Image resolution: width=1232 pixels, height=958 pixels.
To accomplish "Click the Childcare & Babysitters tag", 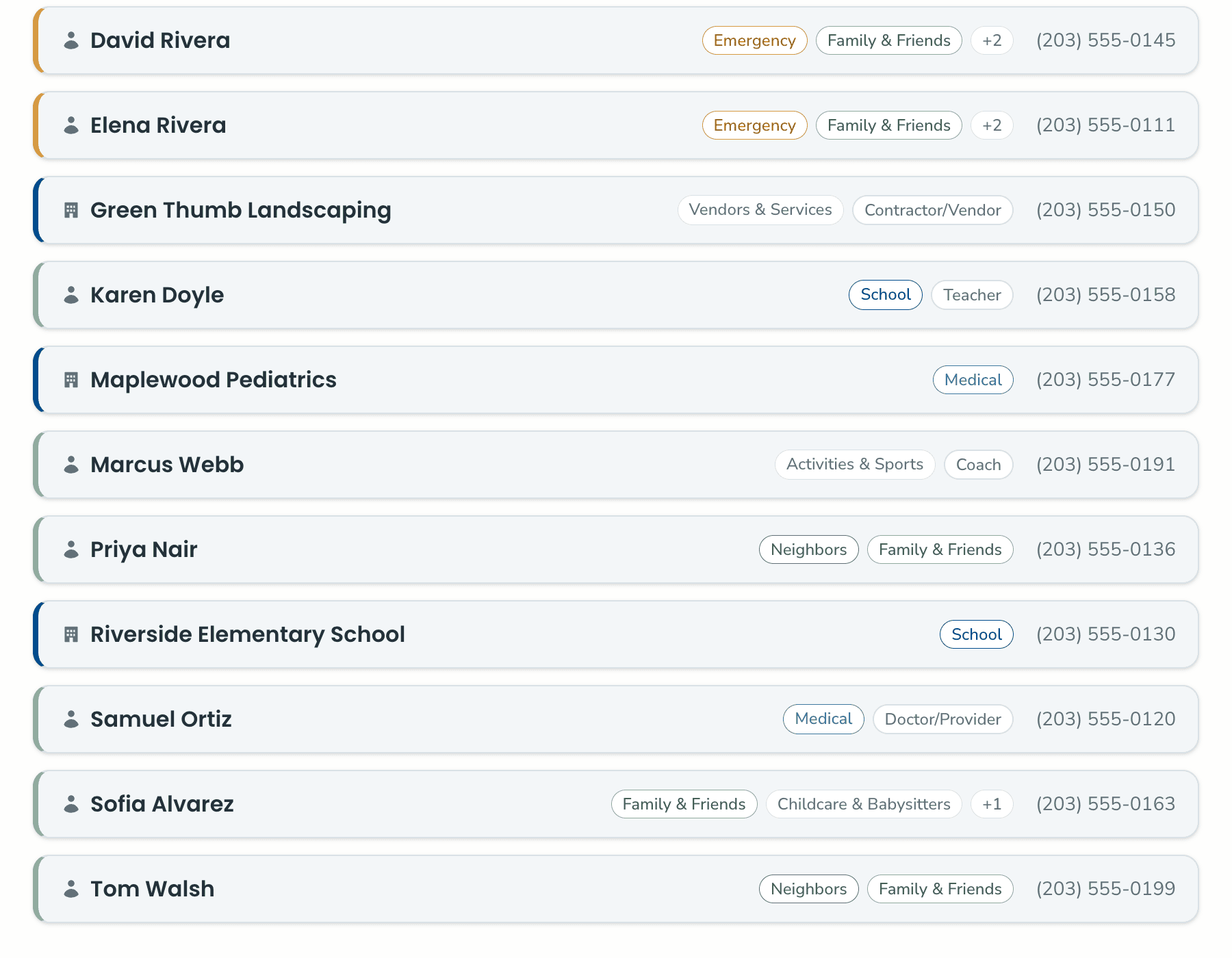I will point(864,804).
